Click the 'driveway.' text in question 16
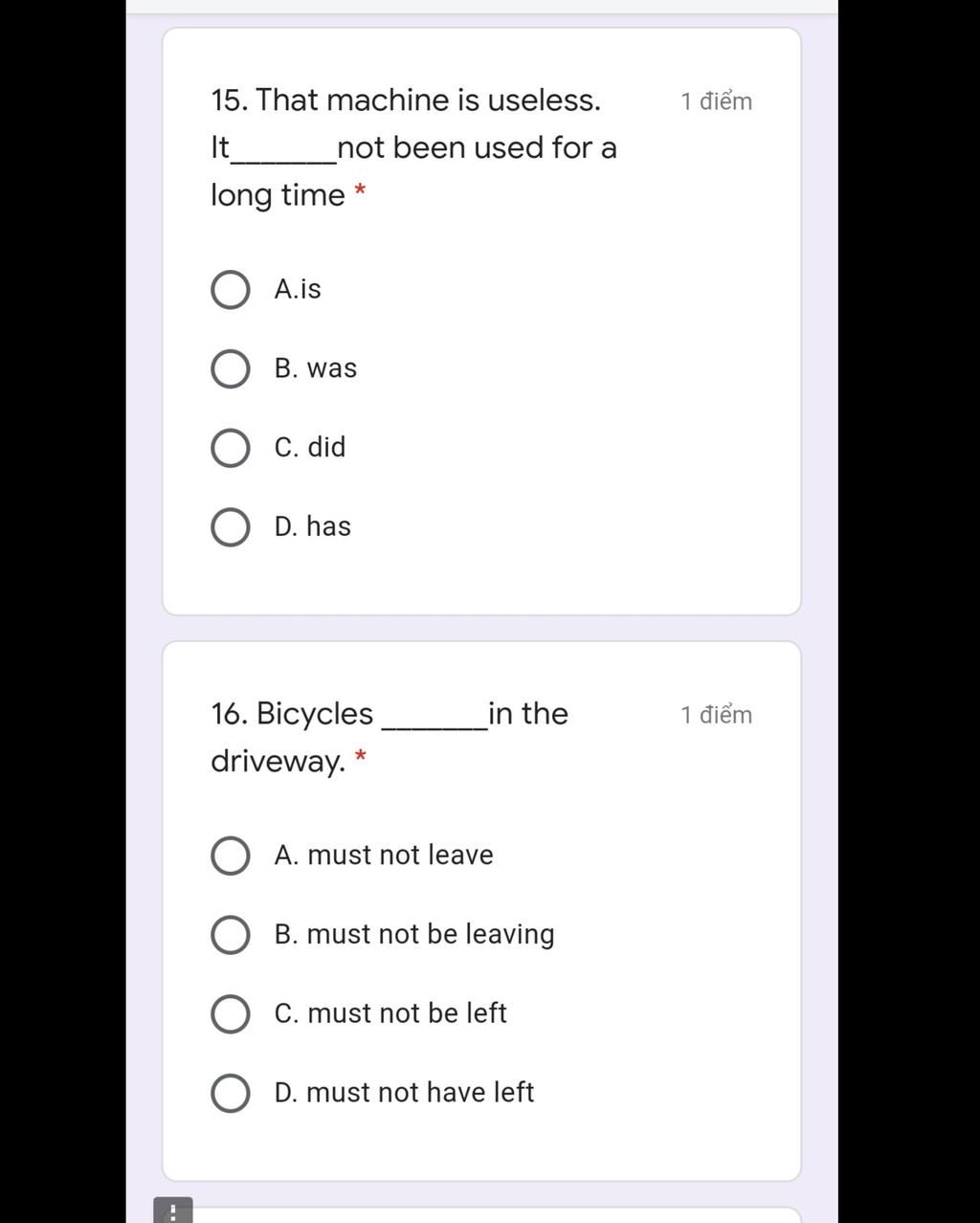 click(278, 762)
